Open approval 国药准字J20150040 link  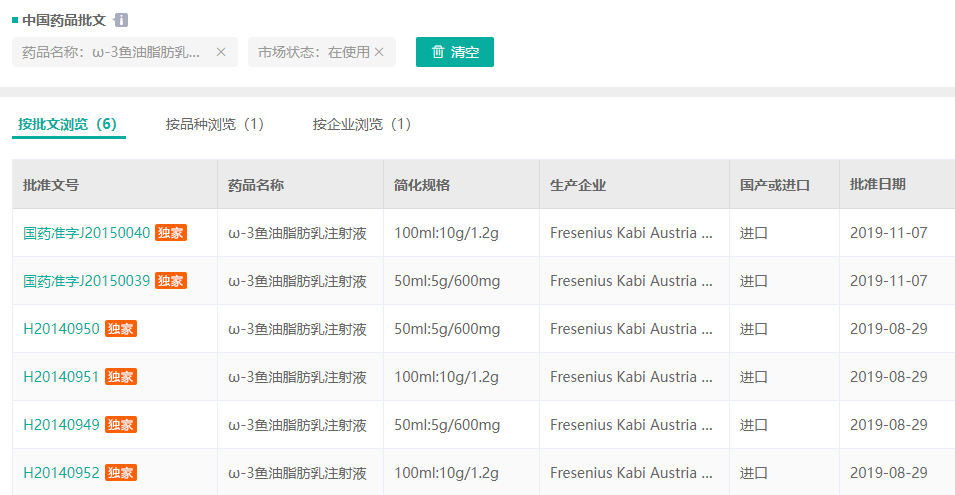87,233
